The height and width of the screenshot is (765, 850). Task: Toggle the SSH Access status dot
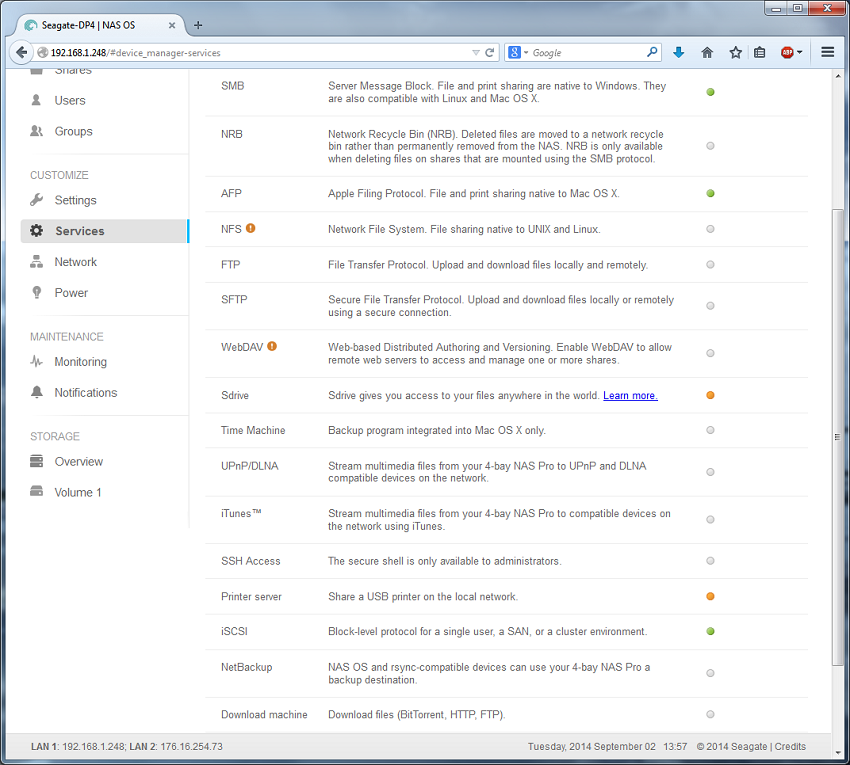(x=710, y=561)
